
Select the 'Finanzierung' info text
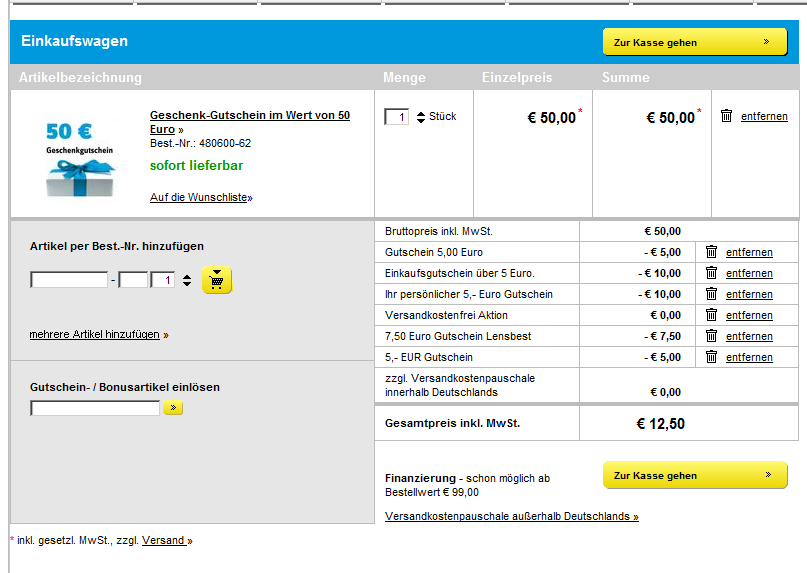point(467,485)
